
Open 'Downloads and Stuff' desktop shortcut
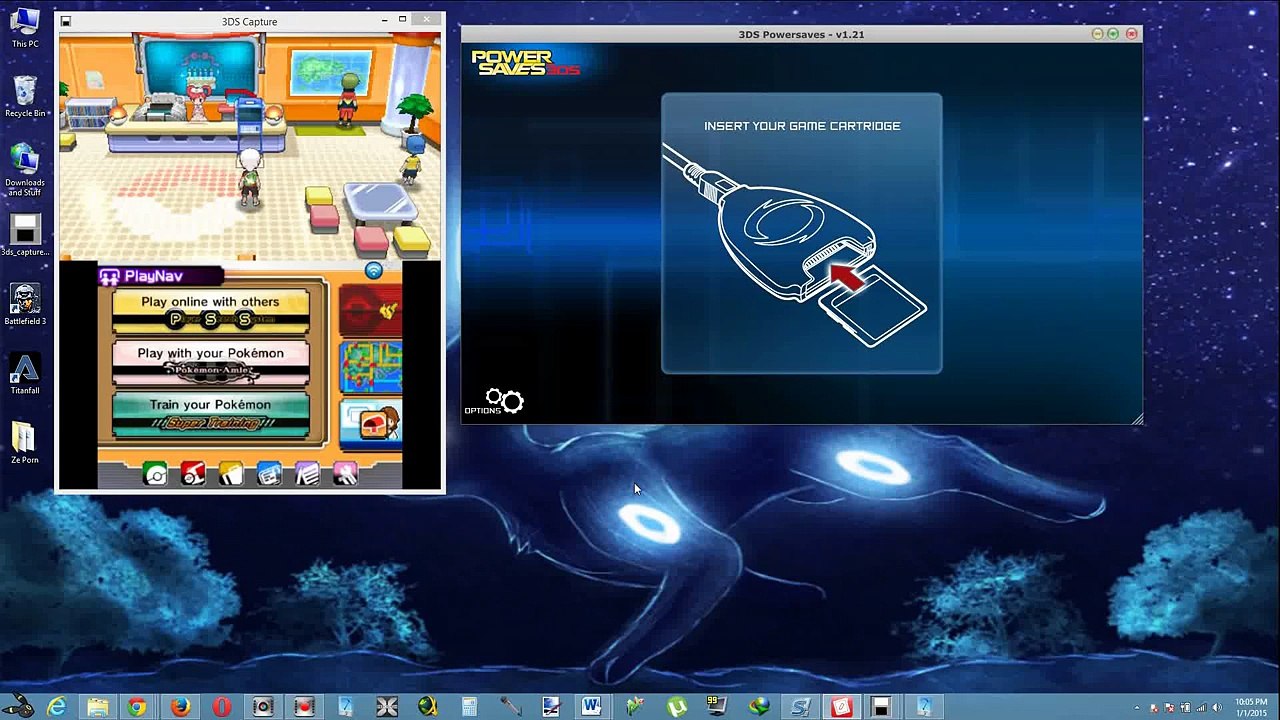click(25, 170)
